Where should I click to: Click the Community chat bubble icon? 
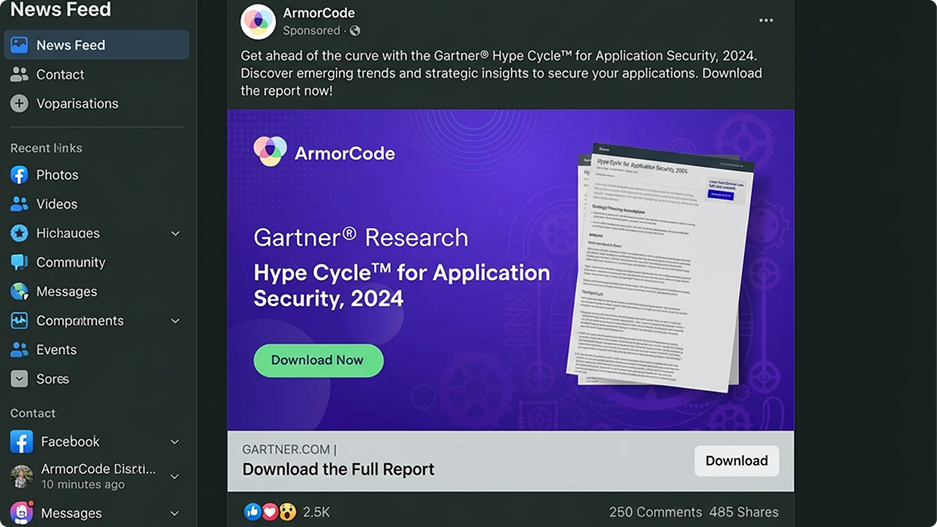point(19,262)
